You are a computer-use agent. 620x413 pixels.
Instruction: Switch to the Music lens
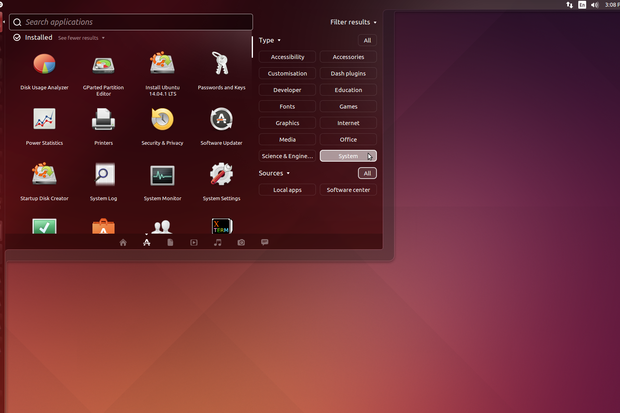217,242
